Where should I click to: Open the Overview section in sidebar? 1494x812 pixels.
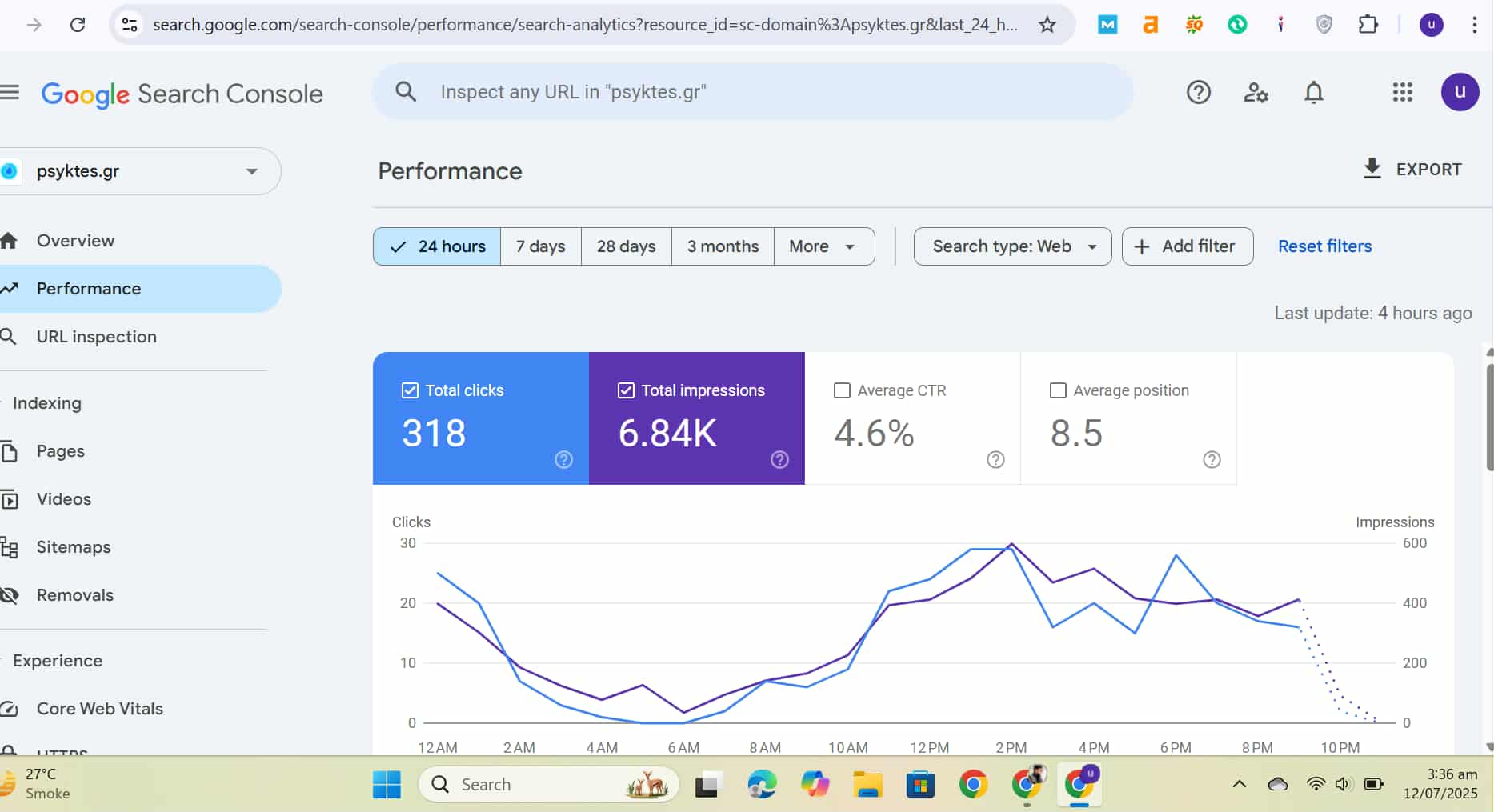click(75, 240)
